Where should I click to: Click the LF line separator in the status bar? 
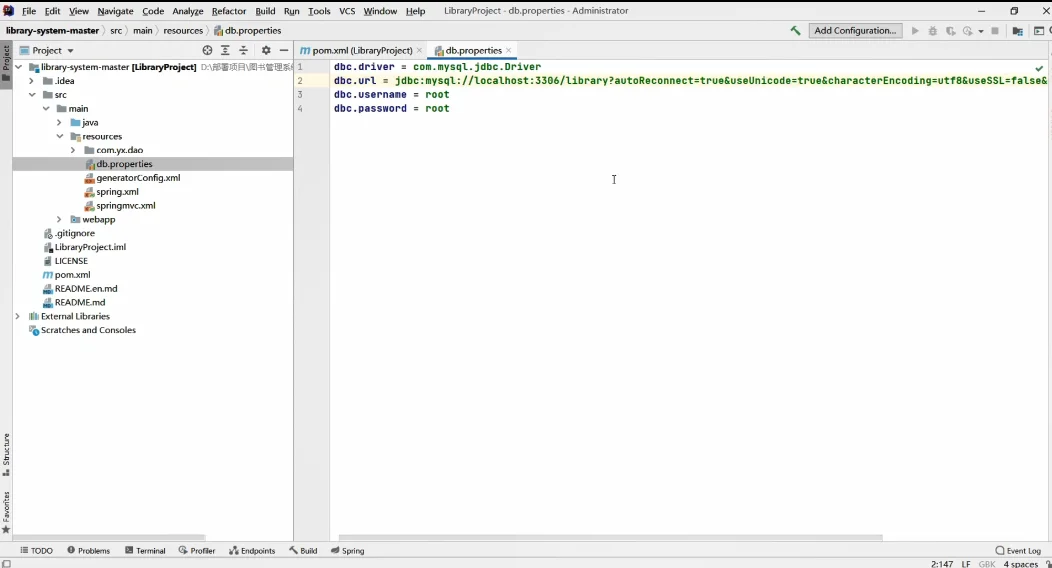(966, 564)
